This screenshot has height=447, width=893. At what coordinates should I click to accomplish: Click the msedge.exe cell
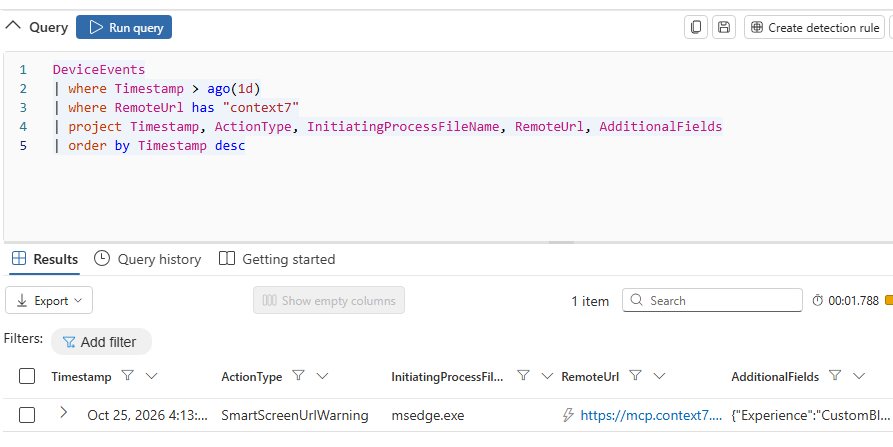(x=428, y=415)
